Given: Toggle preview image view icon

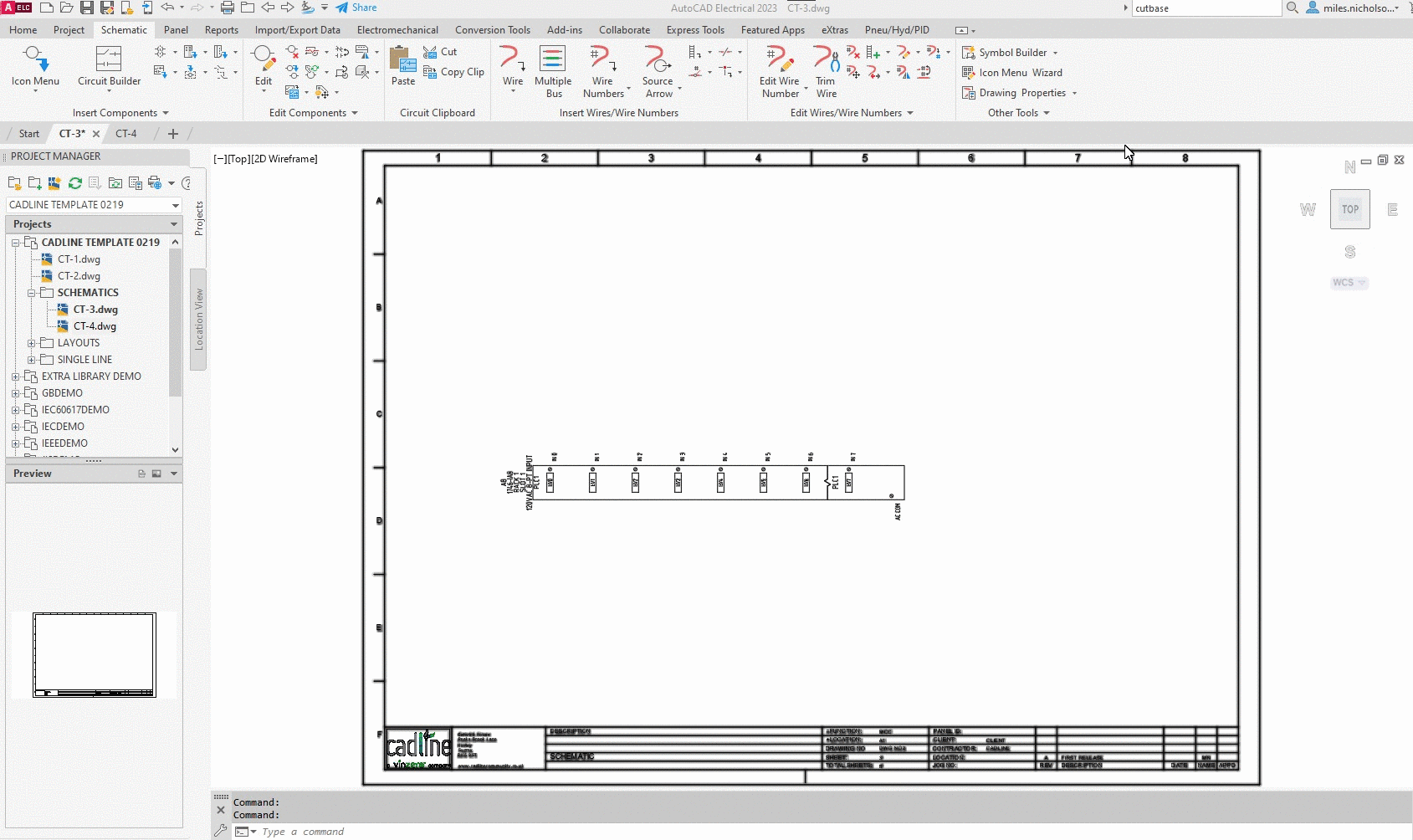Looking at the screenshot, I should click(x=156, y=474).
